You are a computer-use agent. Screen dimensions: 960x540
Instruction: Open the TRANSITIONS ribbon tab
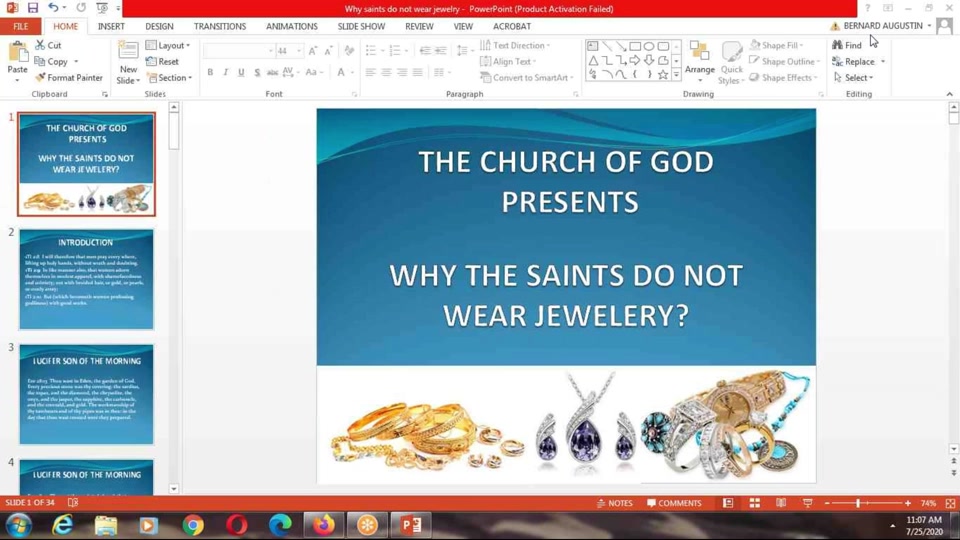(219, 27)
